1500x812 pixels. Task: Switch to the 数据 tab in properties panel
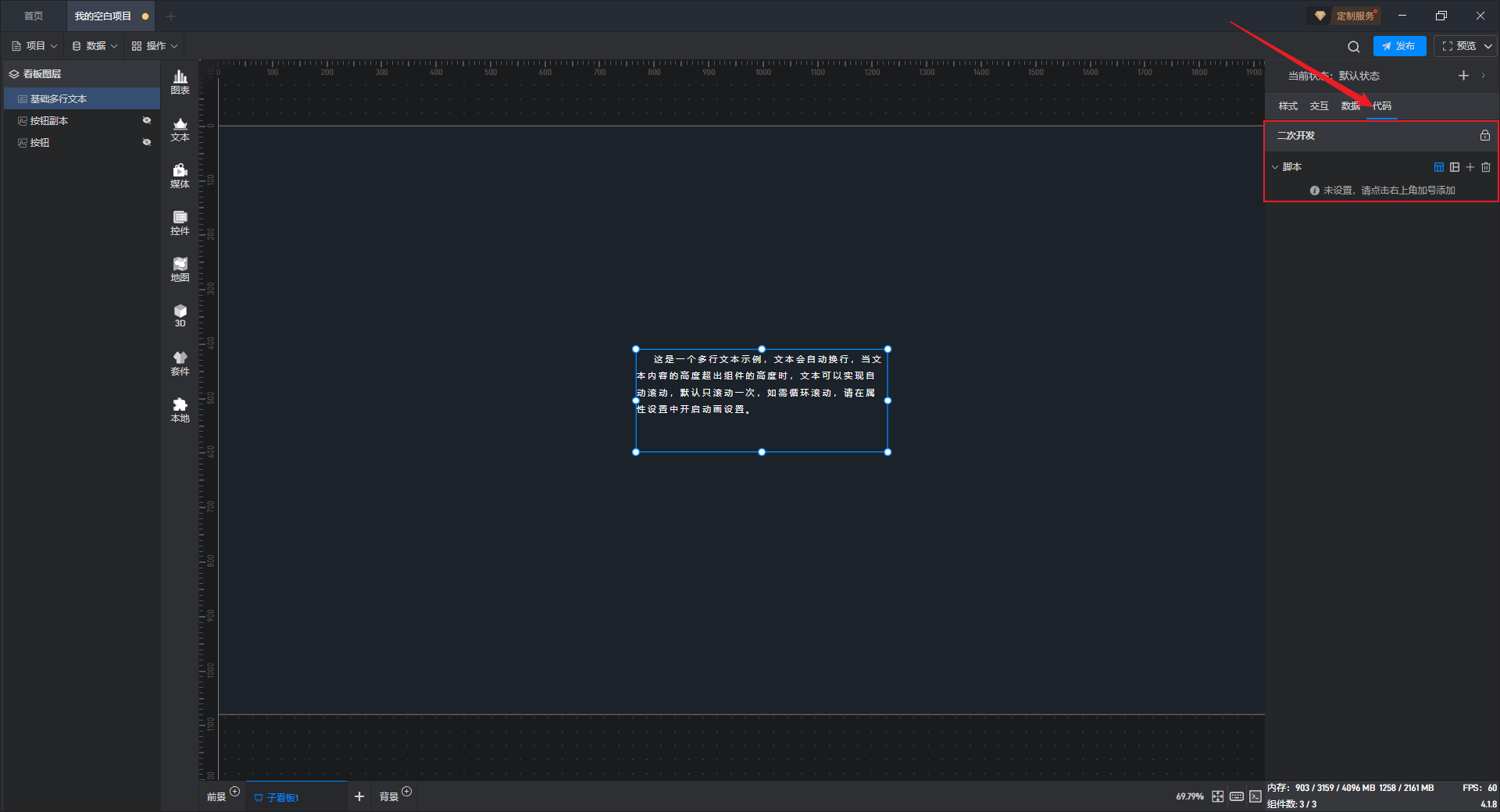1351,106
